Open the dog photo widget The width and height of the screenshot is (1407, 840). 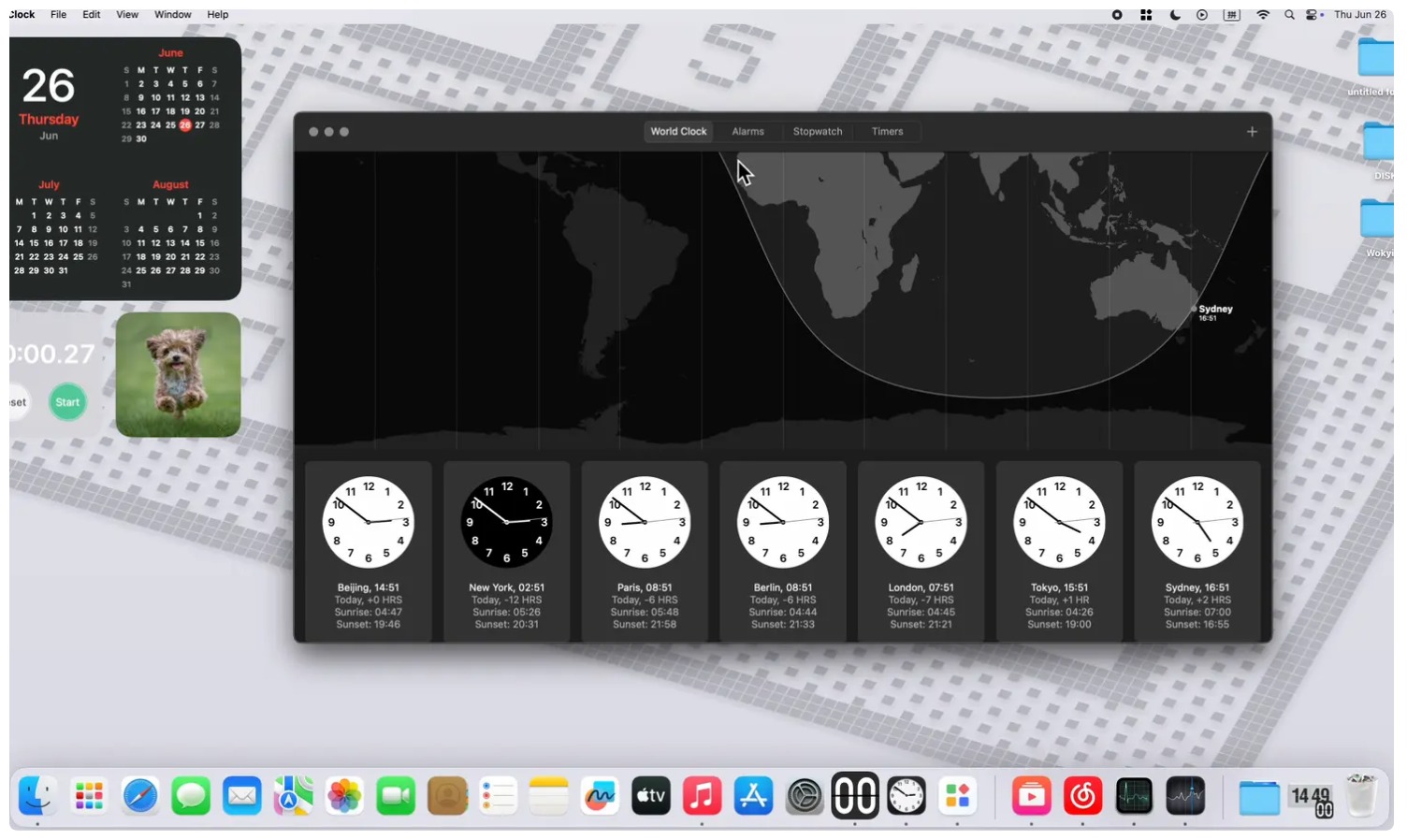pyautogui.click(x=178, y=375)
